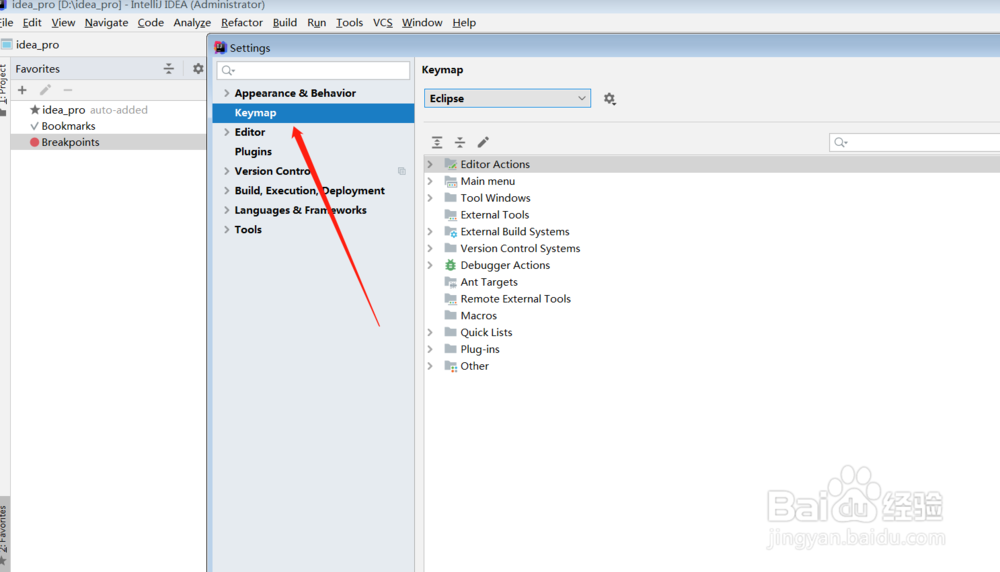Open the Analyze menu
Viewport: 1000px width, 572px height.
pyautogui.click(x=192, y=22)
